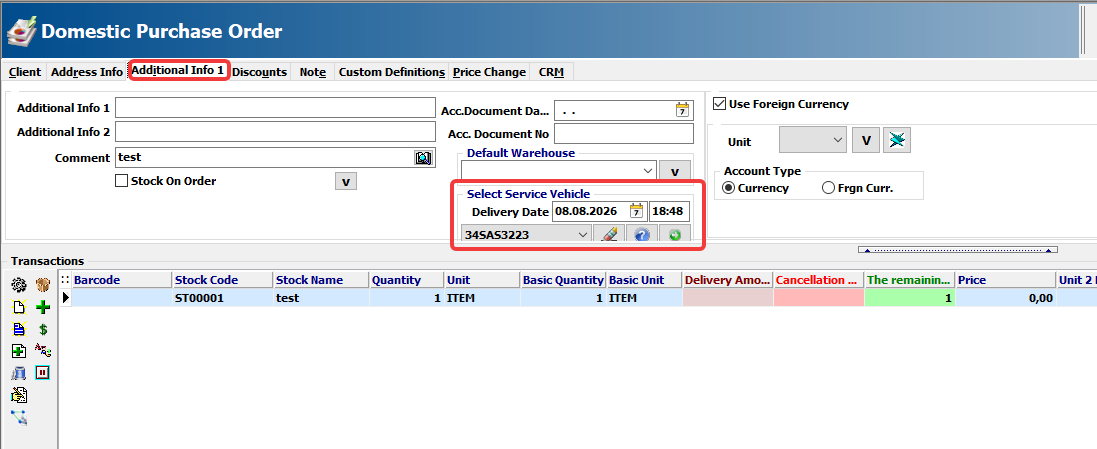The width and height of the screenshot is (1097, 449).
Task: Click the blank new document icon
Action: (19, 306)
